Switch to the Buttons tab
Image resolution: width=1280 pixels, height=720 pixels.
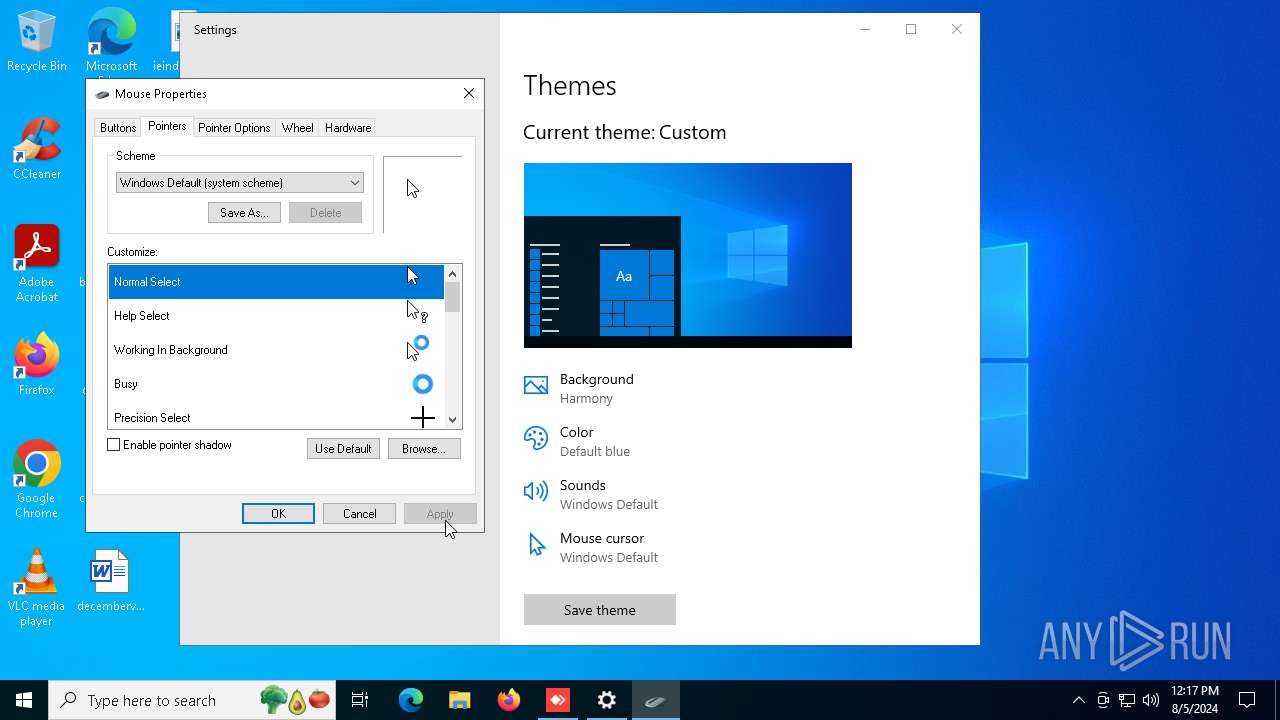[118, 128]
